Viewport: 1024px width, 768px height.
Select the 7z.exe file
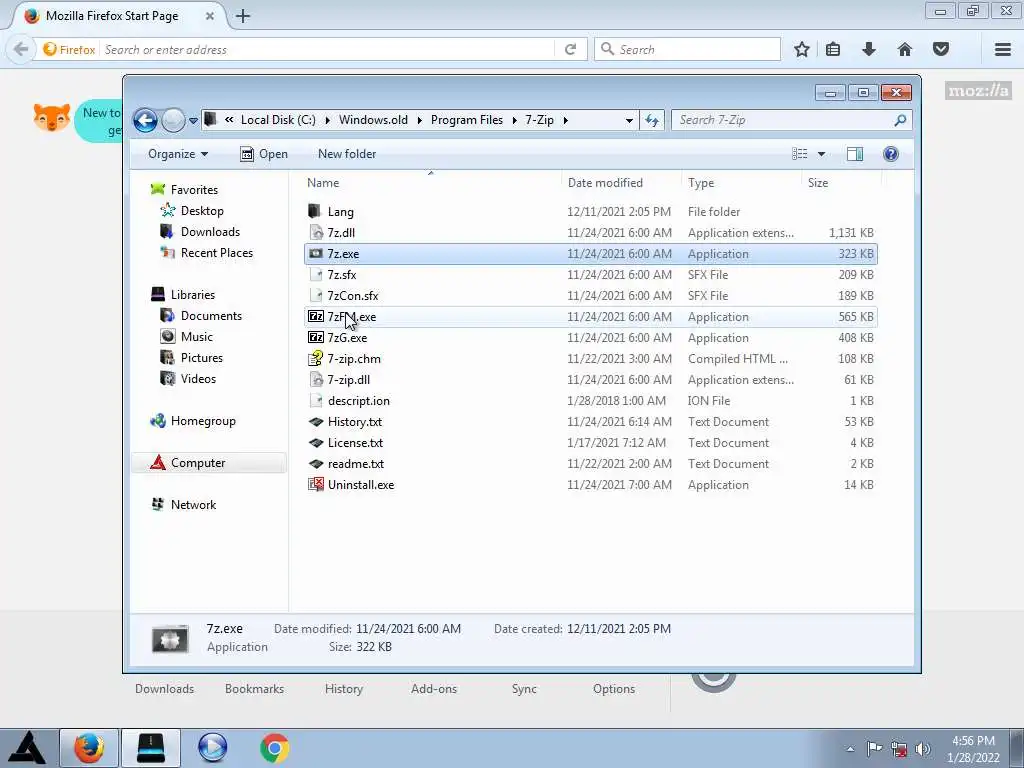point(591,254)
